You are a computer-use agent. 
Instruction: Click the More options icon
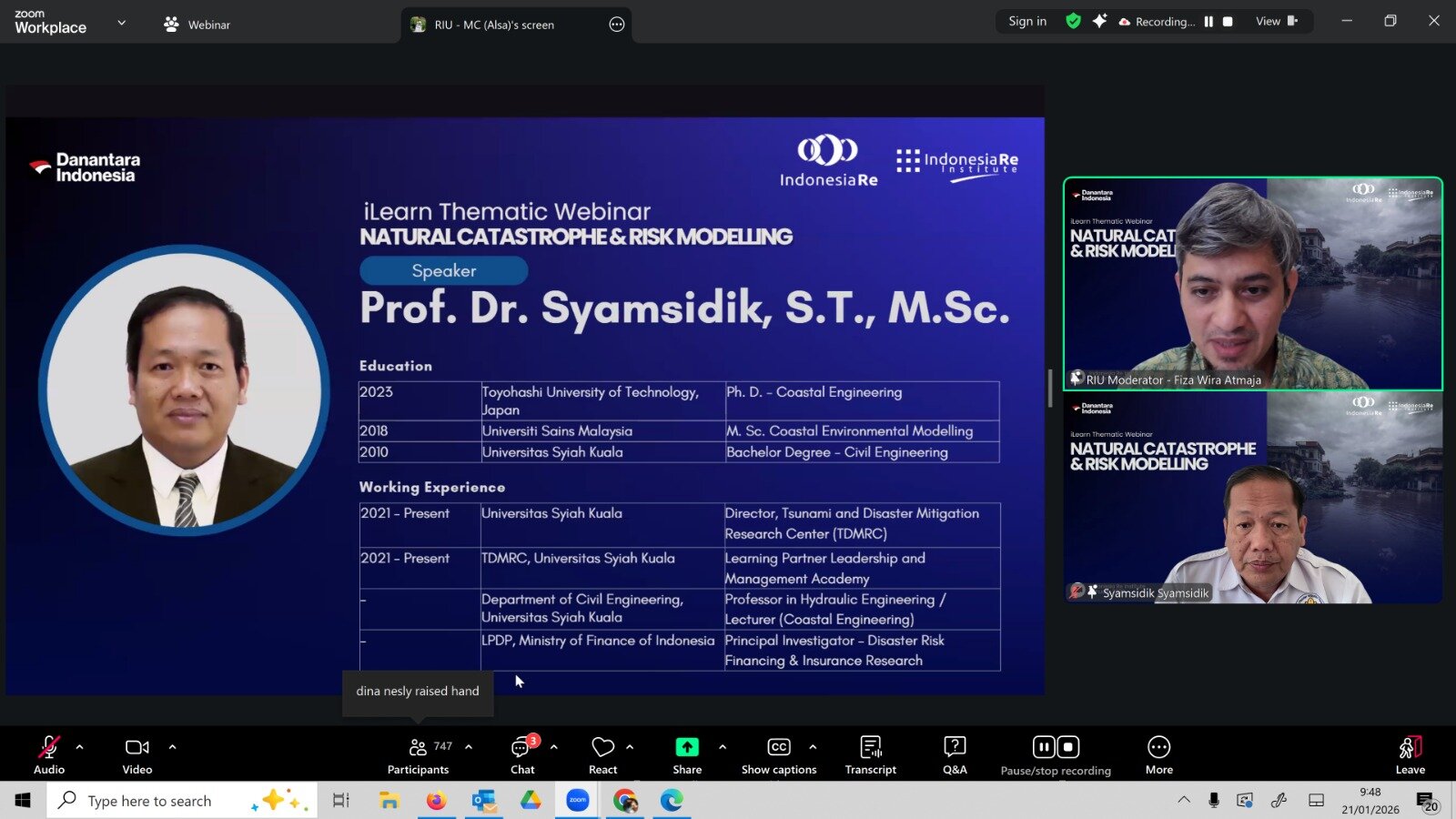1158,754
